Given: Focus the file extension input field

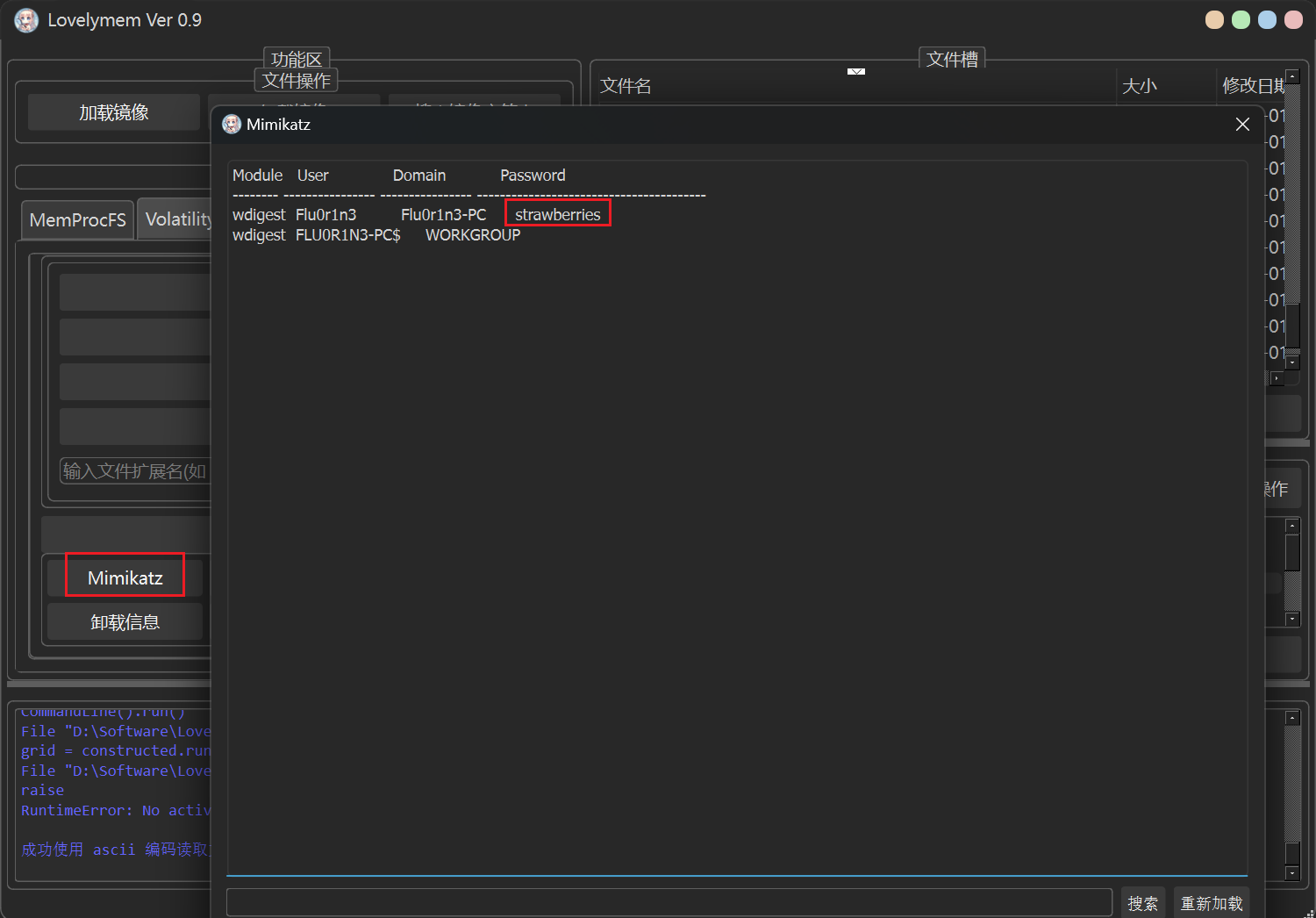Looking at the screenshot, I should coord(135,471).
